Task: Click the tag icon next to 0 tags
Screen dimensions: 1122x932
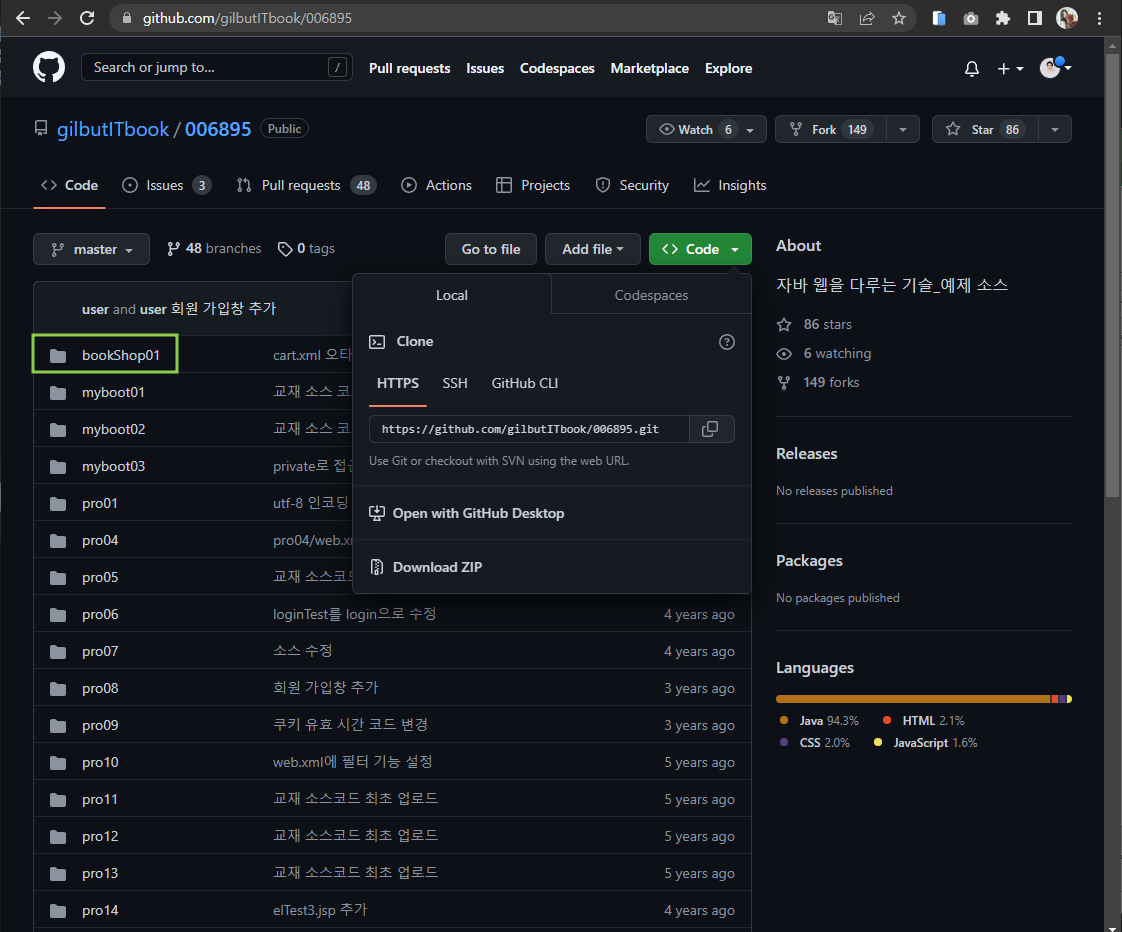Action: (x=285, y=249)
